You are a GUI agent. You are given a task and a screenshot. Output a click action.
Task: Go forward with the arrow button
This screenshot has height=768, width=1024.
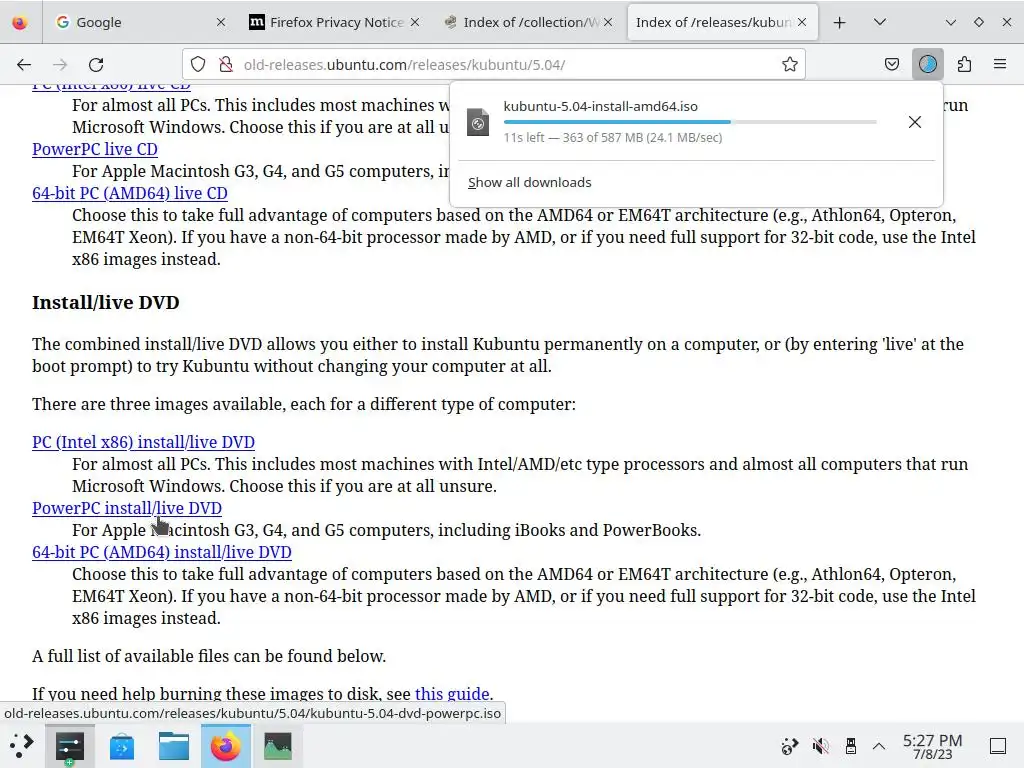pyautogui.click(x=60, y=64)
